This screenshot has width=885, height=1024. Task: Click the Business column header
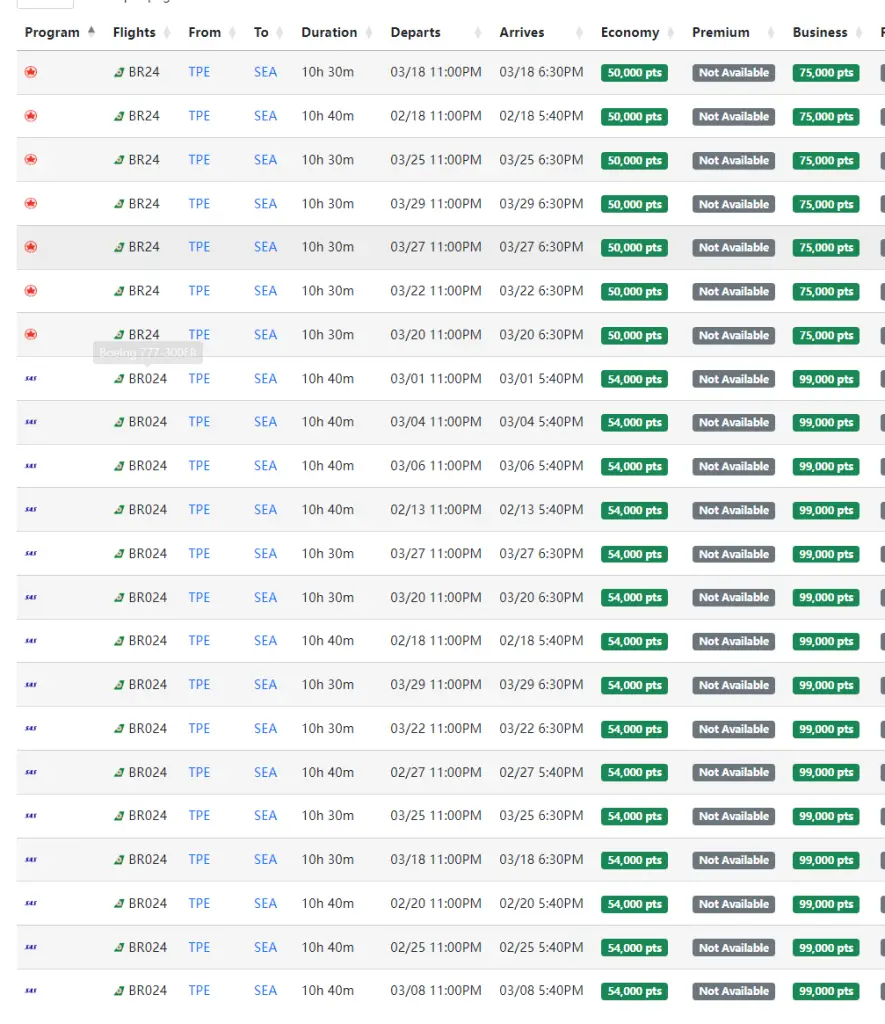pyautogui.click(x=819, y=33)
